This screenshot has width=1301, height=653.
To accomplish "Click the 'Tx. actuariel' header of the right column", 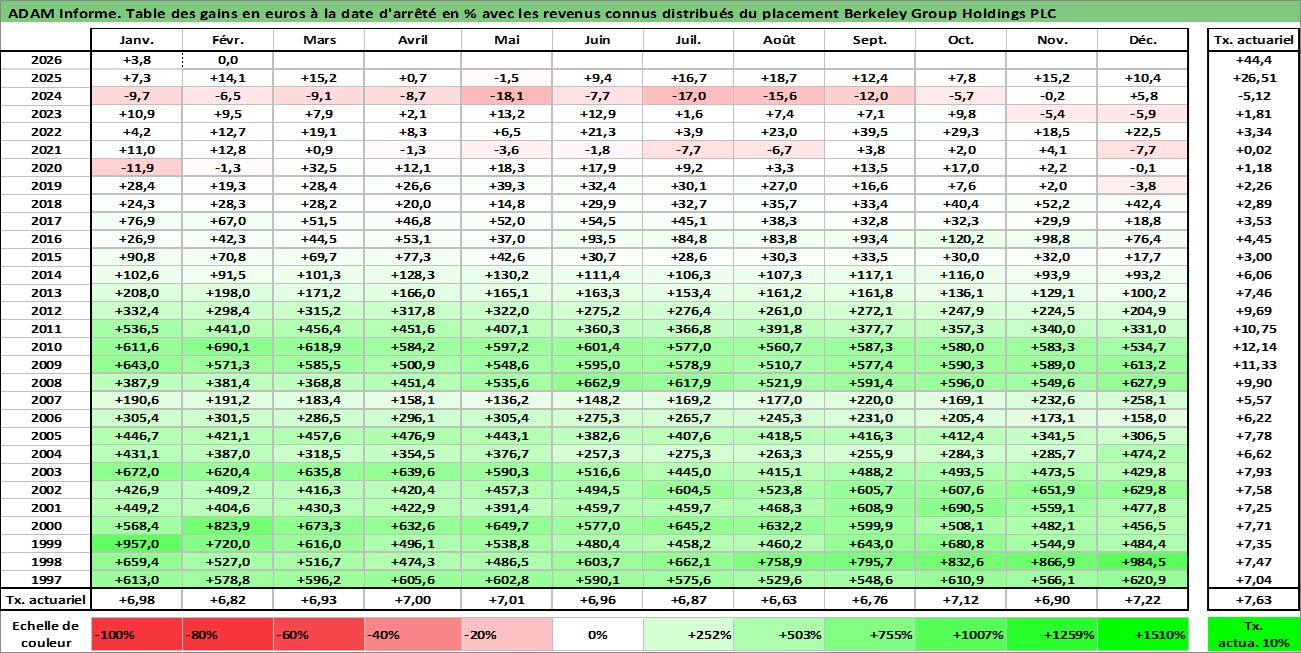I will pos(1253,40).
